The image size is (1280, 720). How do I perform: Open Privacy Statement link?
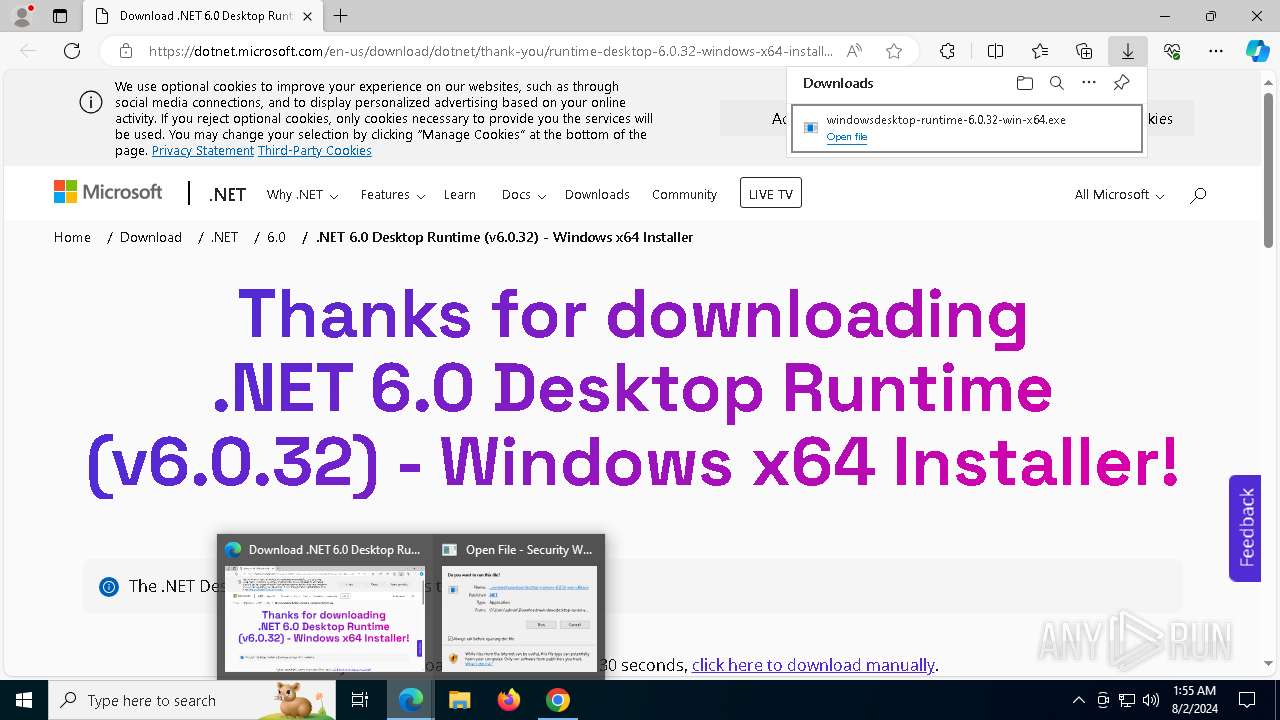point(203,151)
